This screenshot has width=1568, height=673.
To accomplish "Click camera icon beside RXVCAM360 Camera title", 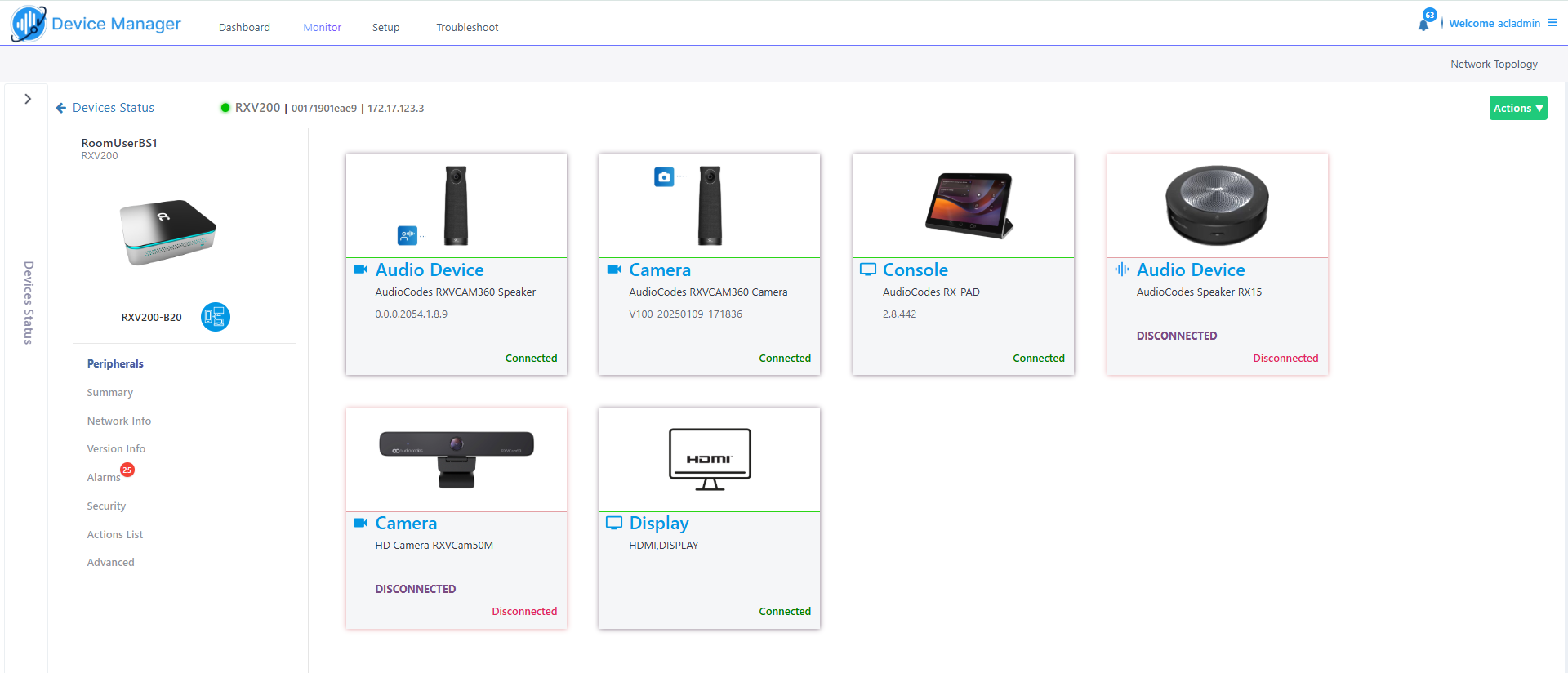I will tap(614, 269).
